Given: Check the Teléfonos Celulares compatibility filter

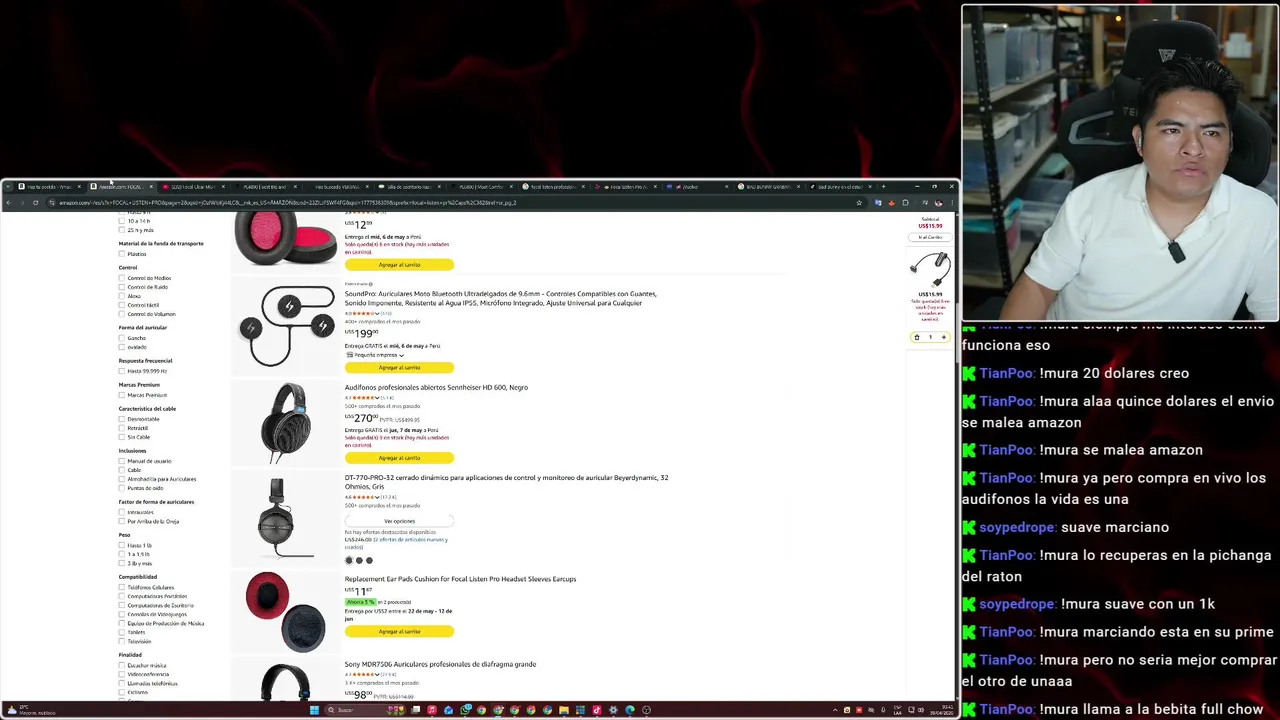Looking at the screenshot, I should pos(122,587).
